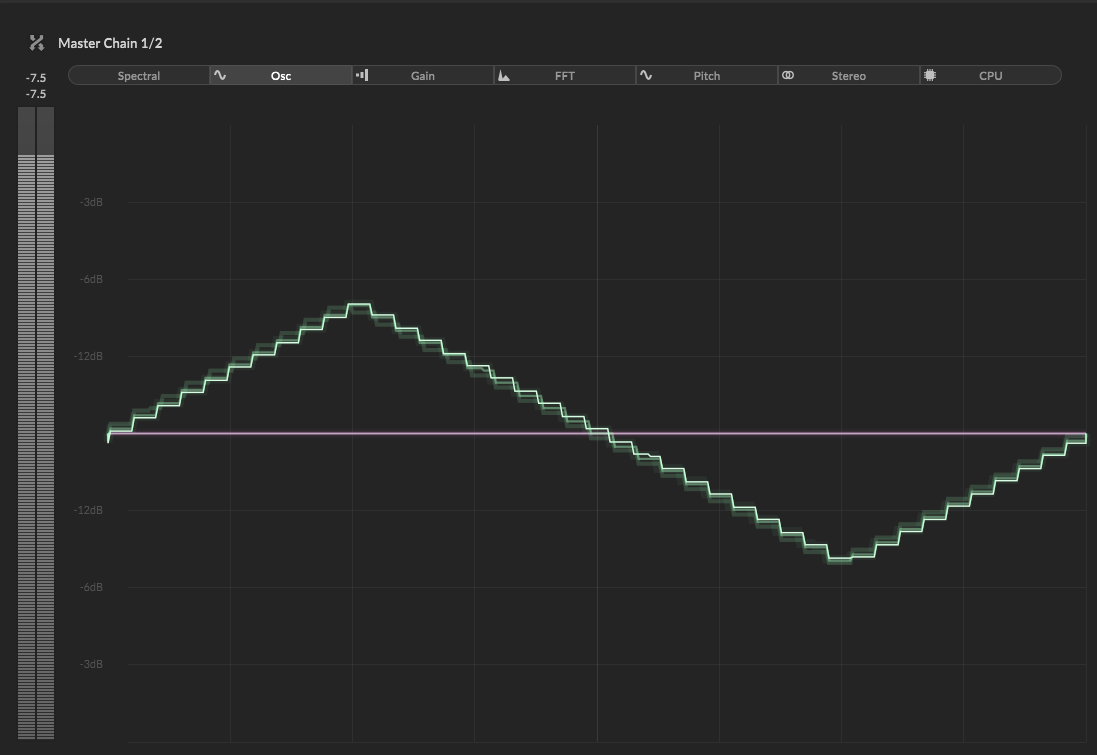Click the right channel level meter
The width and height of the screenshot is (1097, 755).
click(45, 440)
